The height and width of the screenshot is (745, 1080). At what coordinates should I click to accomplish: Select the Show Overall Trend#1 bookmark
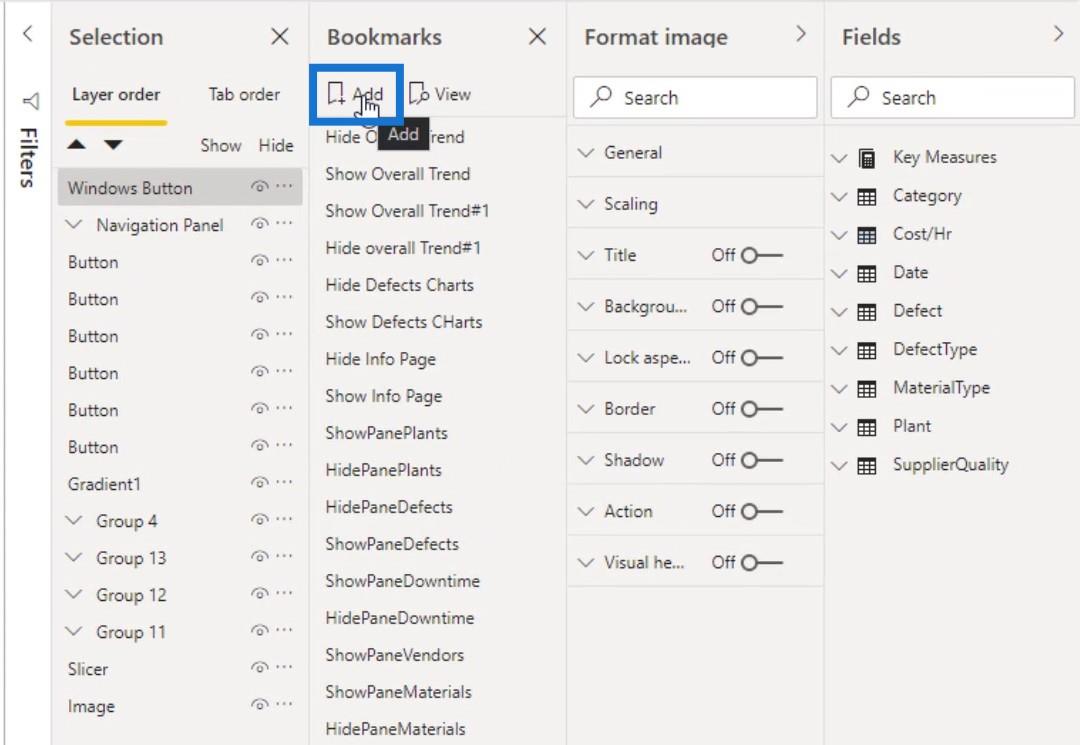407,211
